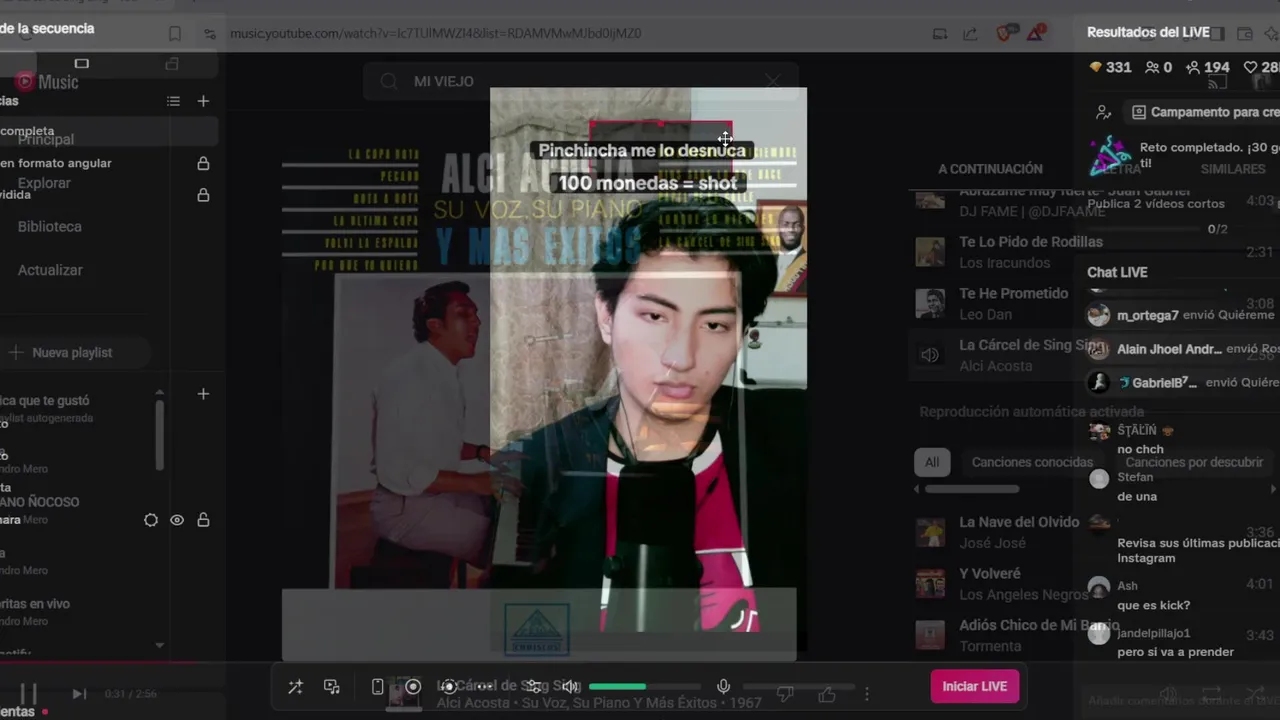
Task: Click the bookmark icon in address bar
Action: (175, 34)
